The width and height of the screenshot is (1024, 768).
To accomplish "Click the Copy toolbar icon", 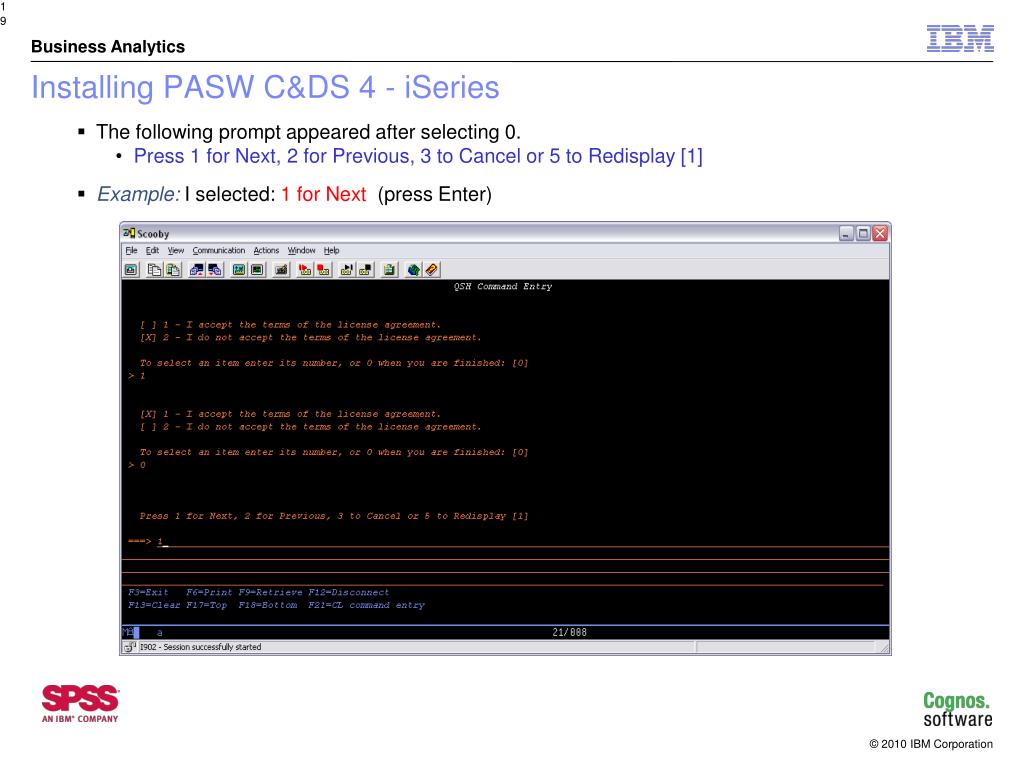I will tap(155, 270).
